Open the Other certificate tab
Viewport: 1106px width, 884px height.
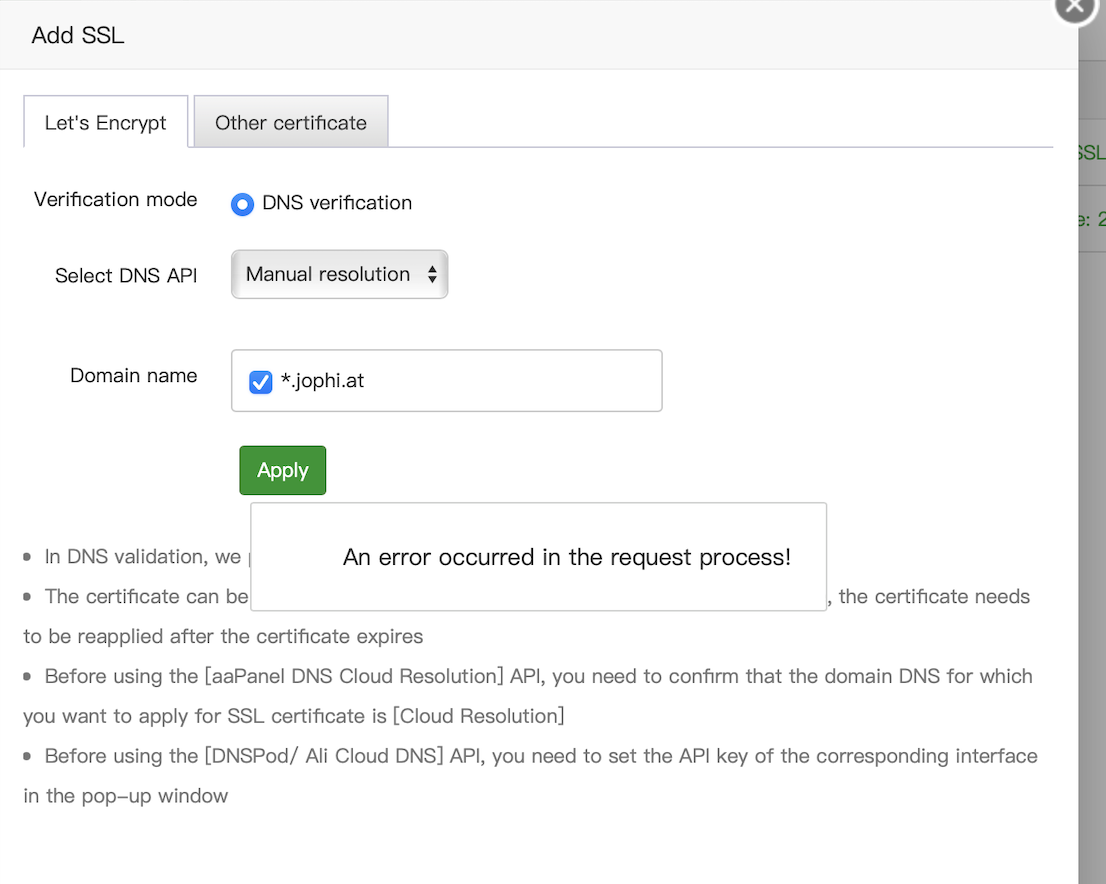point(291,123)
